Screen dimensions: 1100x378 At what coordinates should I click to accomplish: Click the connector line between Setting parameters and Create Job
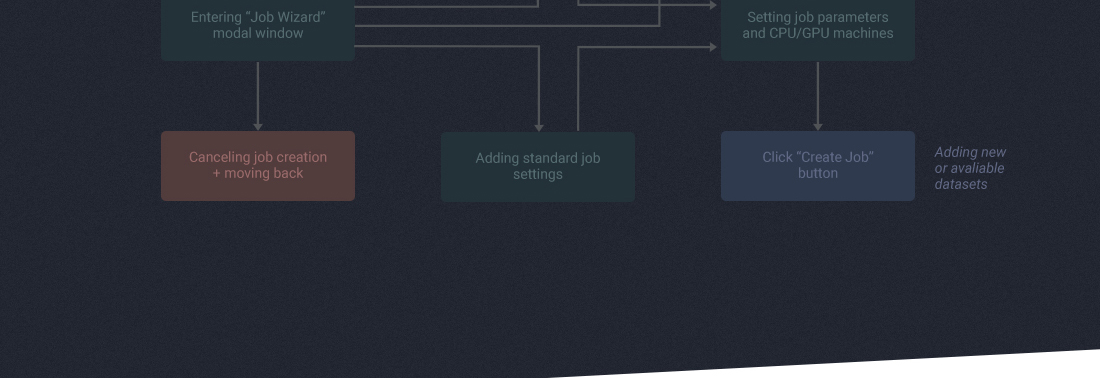(817, 92)
